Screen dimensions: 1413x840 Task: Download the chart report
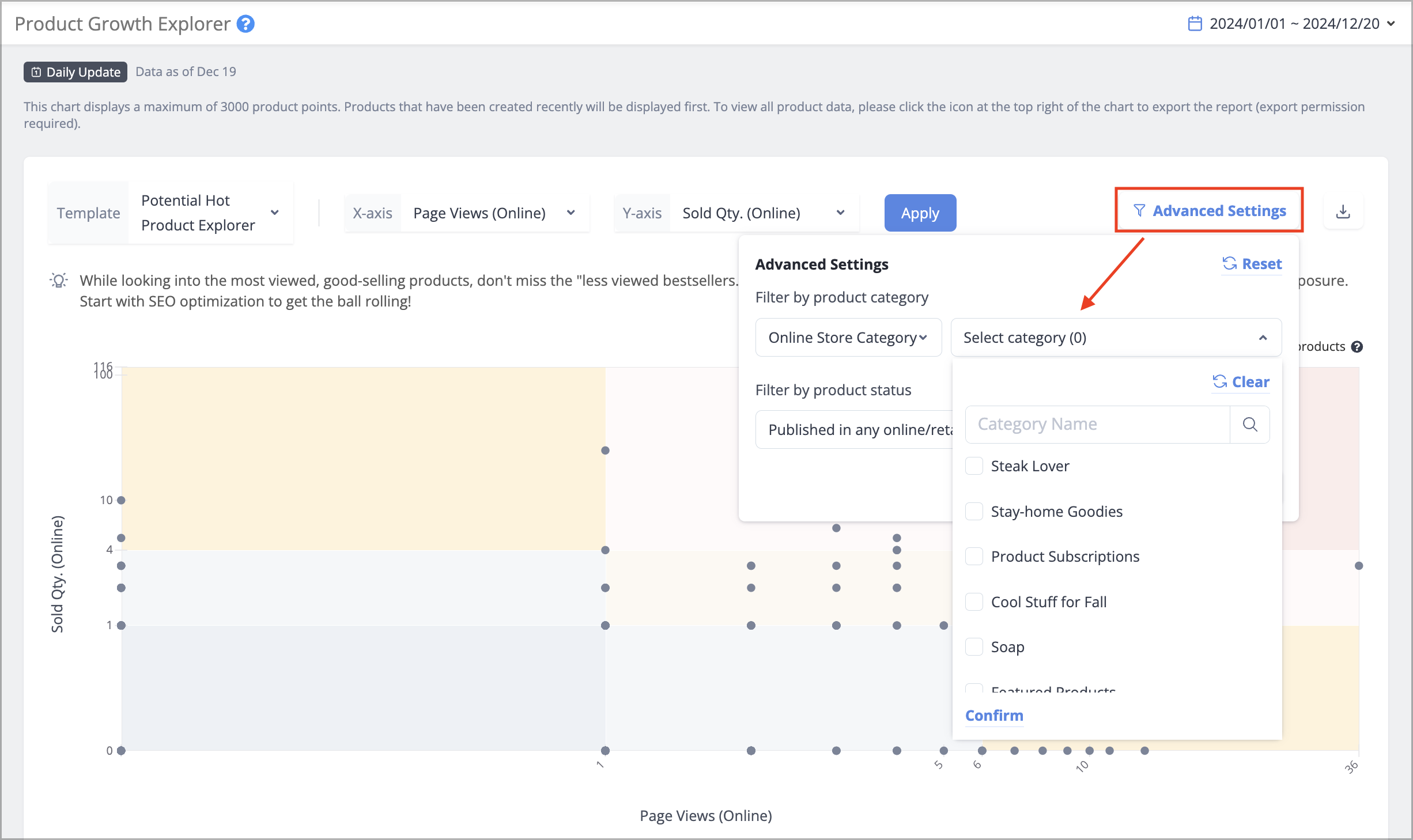[1343, 211]
